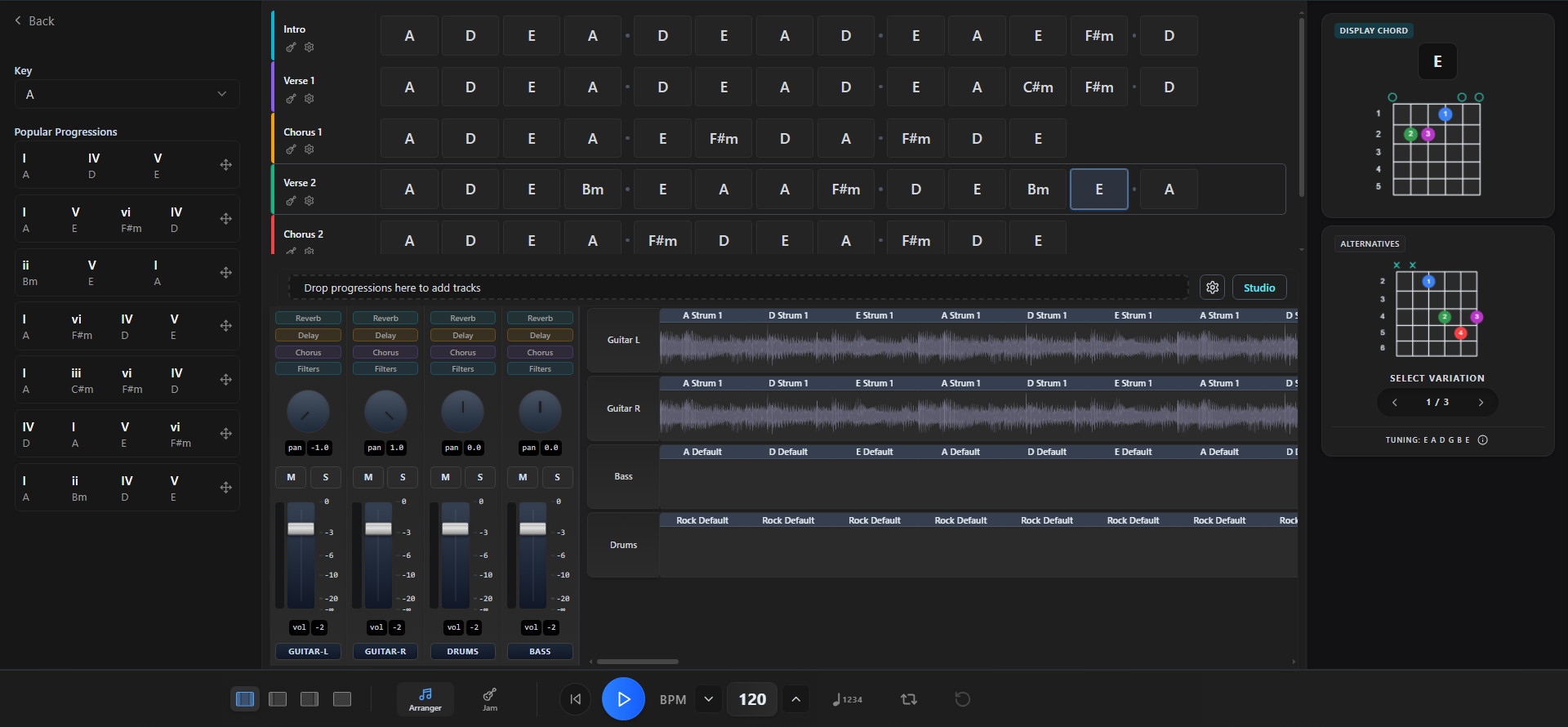Toggle Delay on the GUITAR-R channel
The width and height of the screenshot is (1568, 727).
click(385, 336)
